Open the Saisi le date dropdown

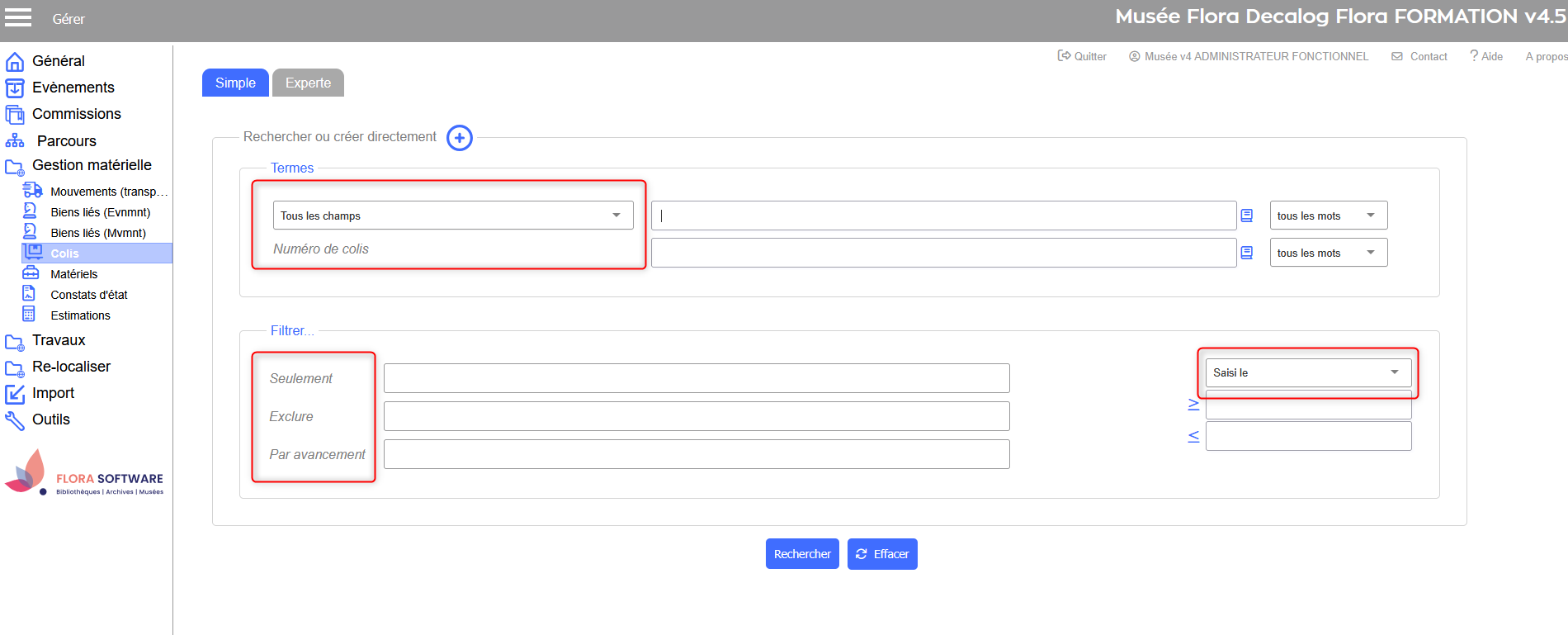(1308, 372)
